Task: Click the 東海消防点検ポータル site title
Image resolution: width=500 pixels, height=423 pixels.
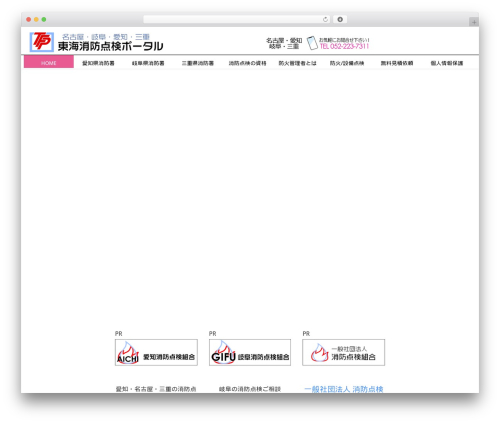Action: click(x=110, y=46)
